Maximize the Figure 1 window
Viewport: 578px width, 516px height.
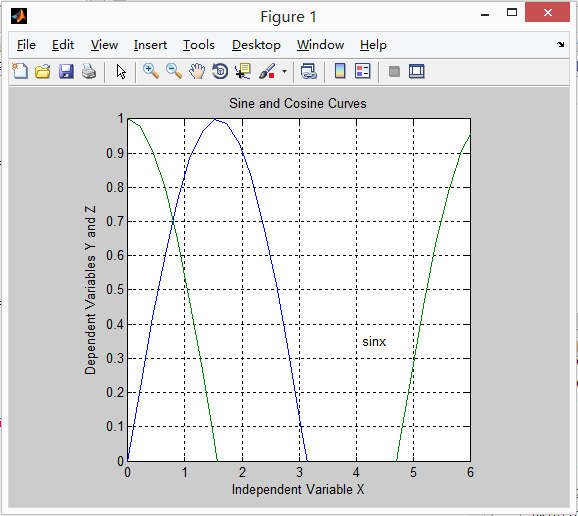click(x=512, y=13)
